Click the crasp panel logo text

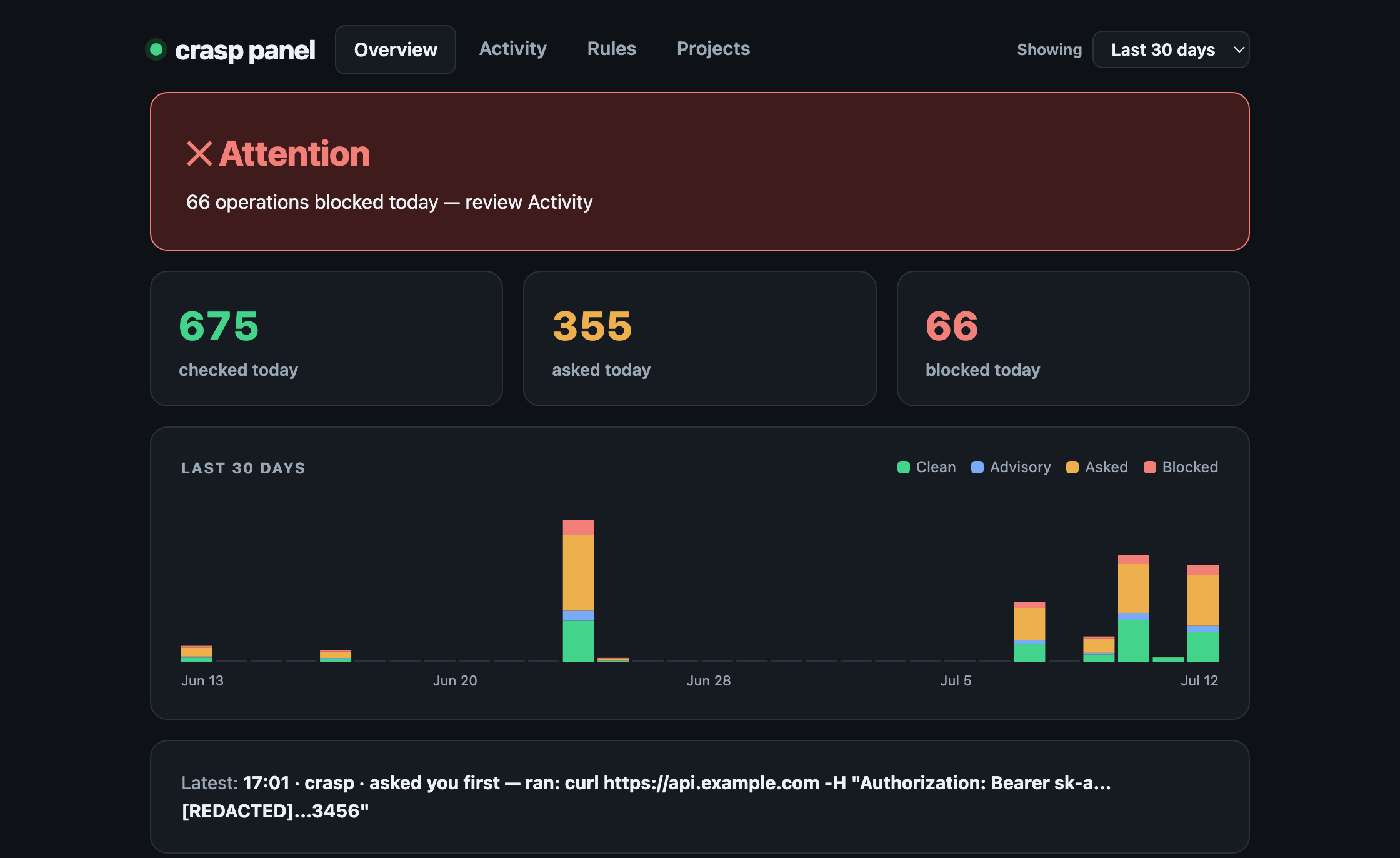coord(245,51)
